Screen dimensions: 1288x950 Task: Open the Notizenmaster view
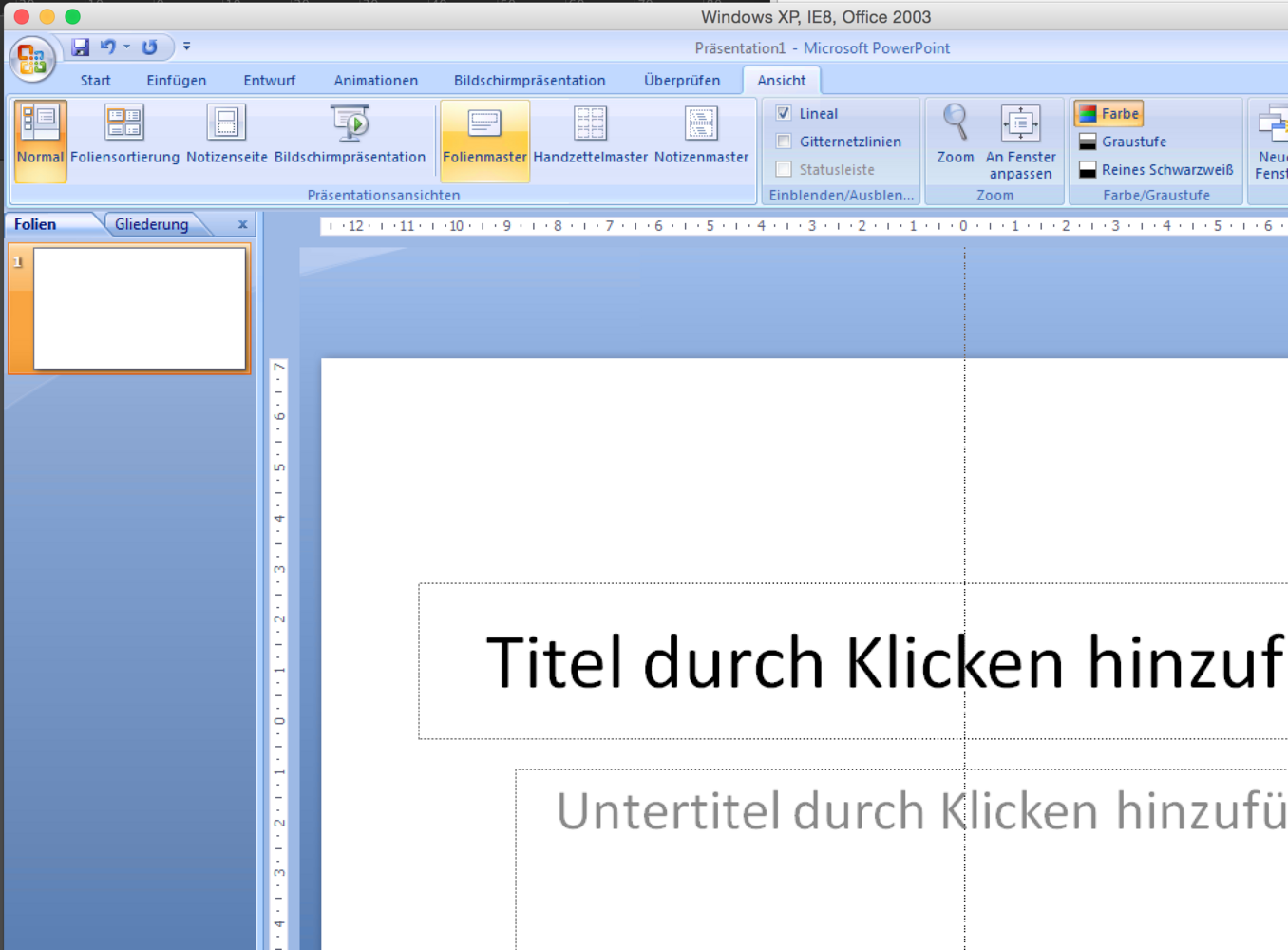pos(701,135)
